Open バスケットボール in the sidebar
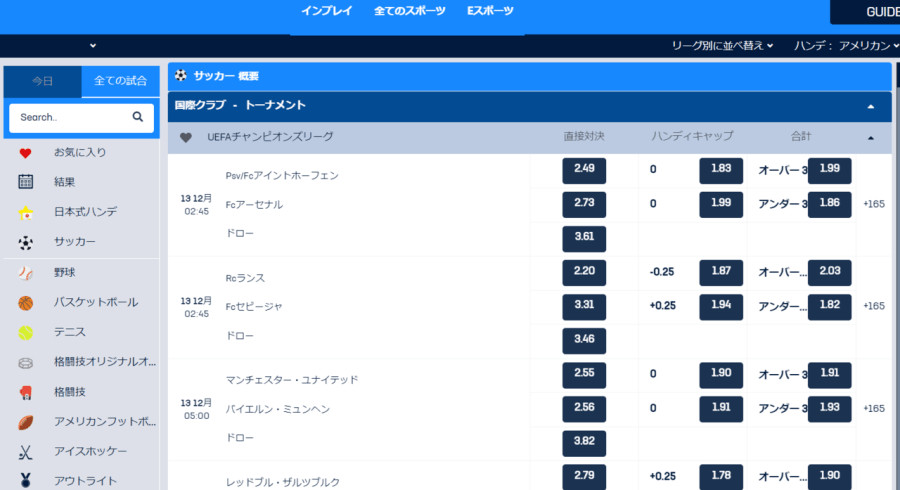 96,302
